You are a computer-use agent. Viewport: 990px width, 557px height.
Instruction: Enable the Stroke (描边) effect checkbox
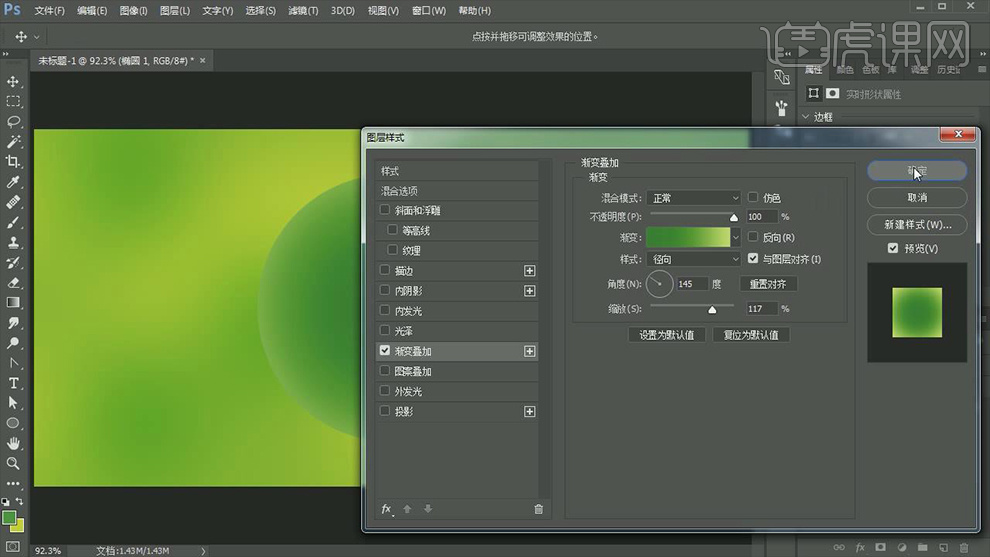tap(385, 271)
